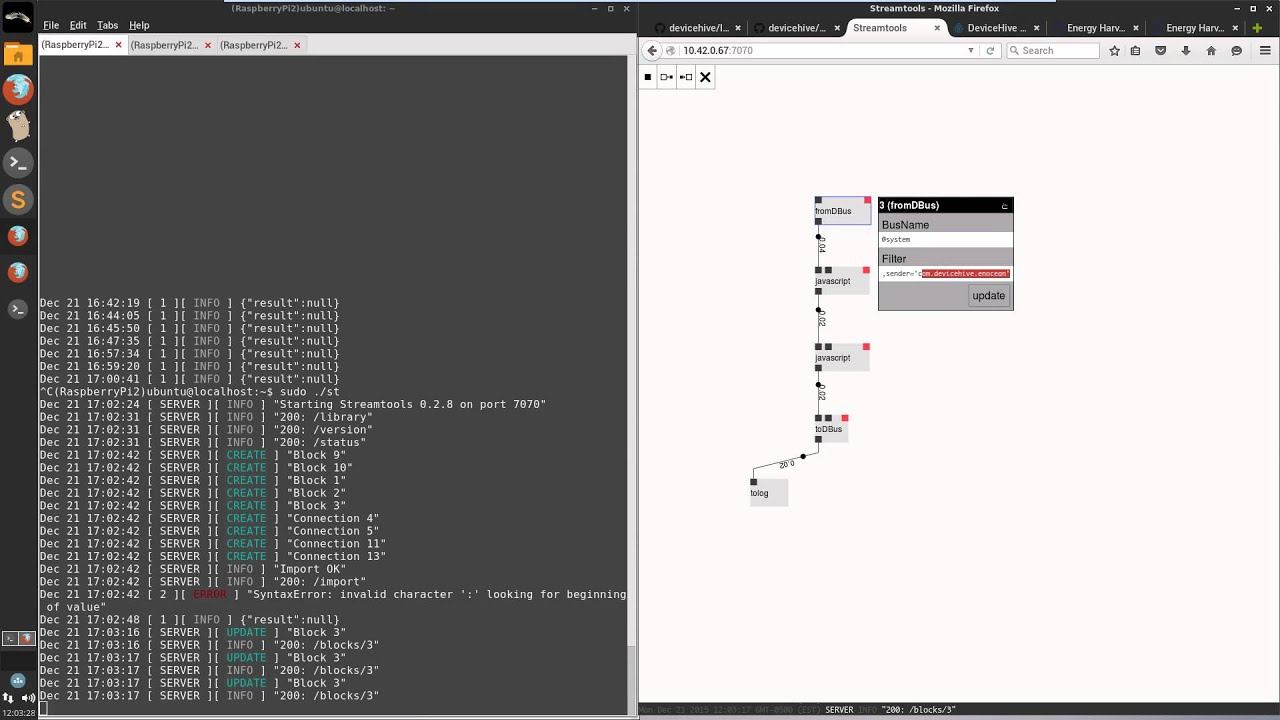
Task: Click the "Import OK" log line in terminal
Action: pos(193,569)
